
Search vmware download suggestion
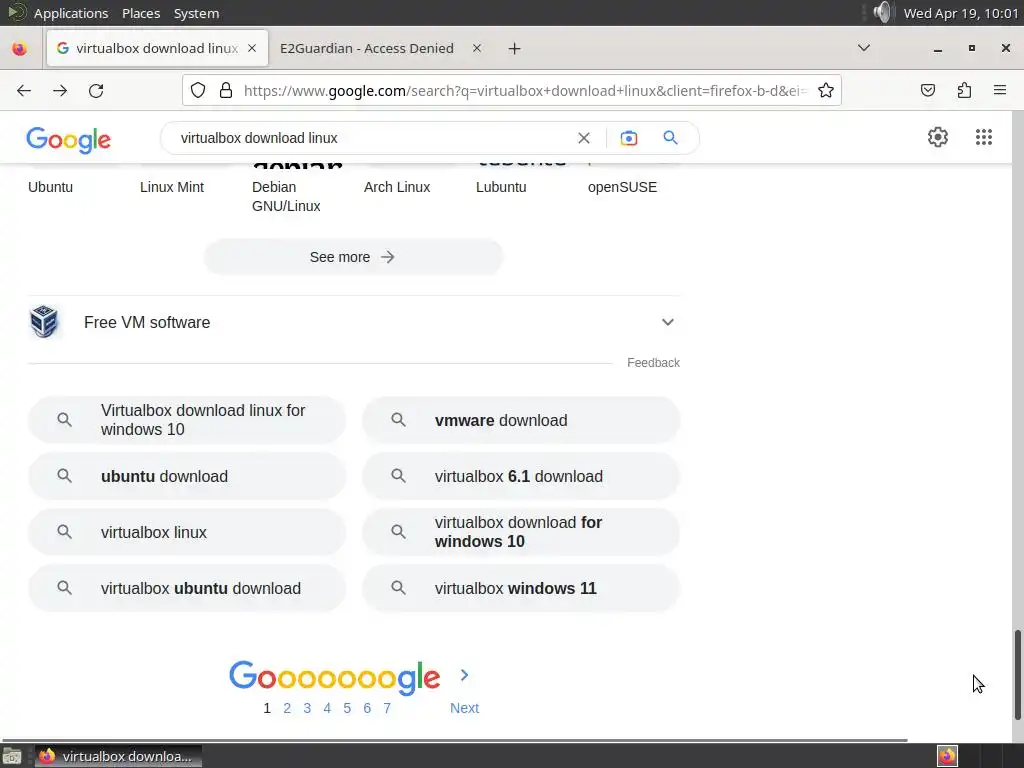click(x=520, y=420)
